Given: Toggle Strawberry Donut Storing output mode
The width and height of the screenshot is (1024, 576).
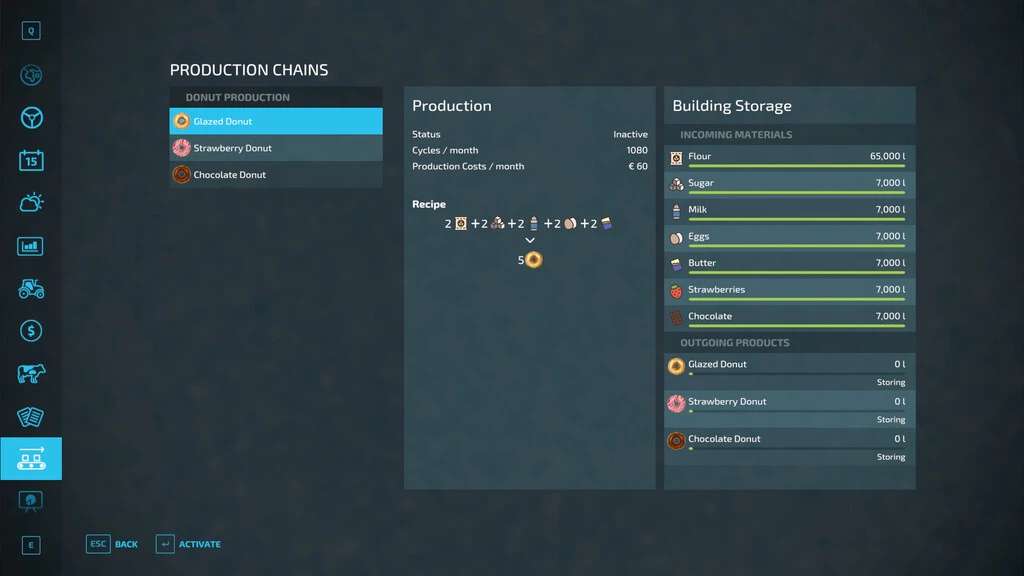Looking at the screenshot, I should coord(890,420).
